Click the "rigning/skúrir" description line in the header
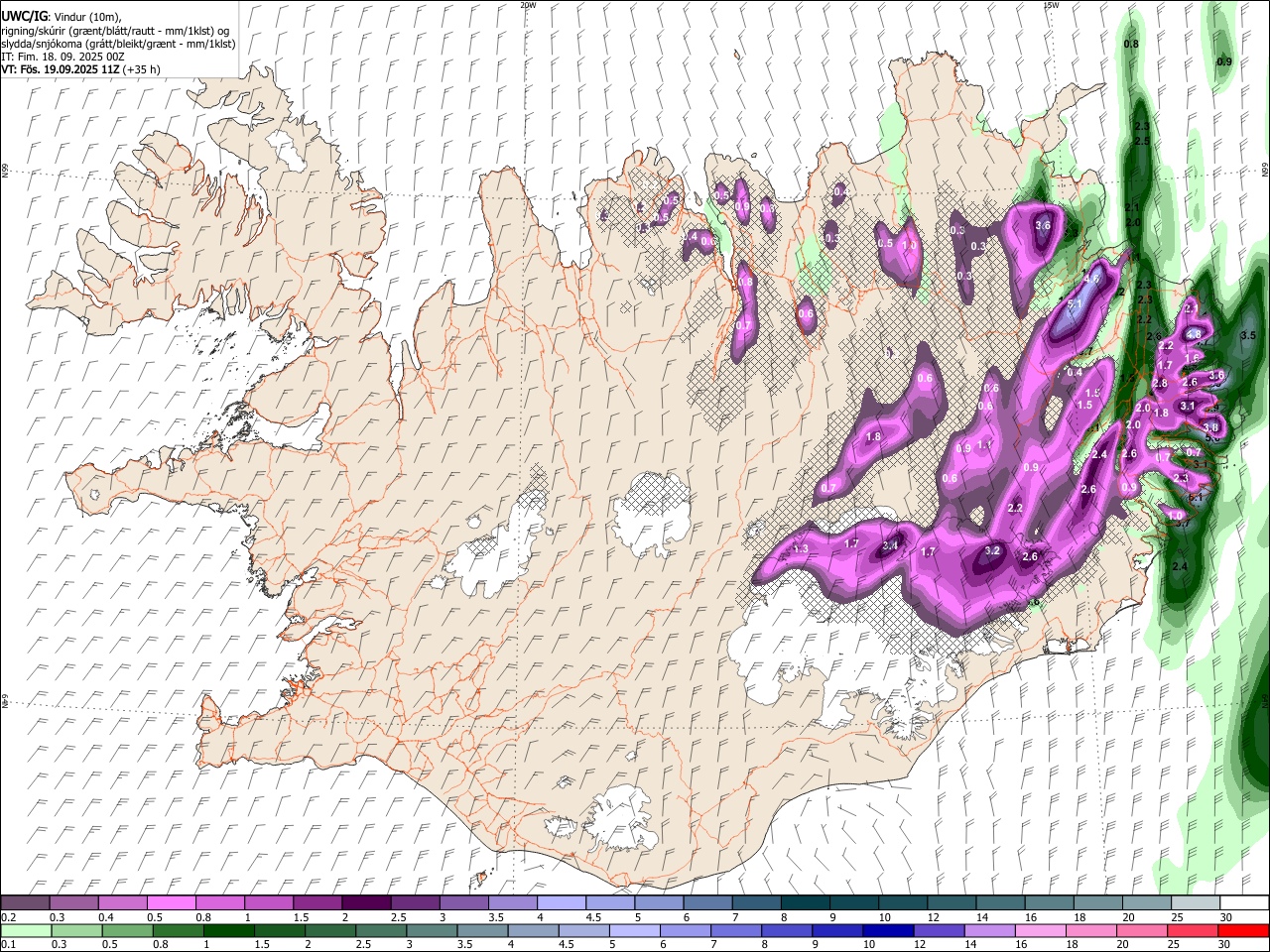Image resolution: width=1270 pixels, height=952 pixels. coord(116,31)
